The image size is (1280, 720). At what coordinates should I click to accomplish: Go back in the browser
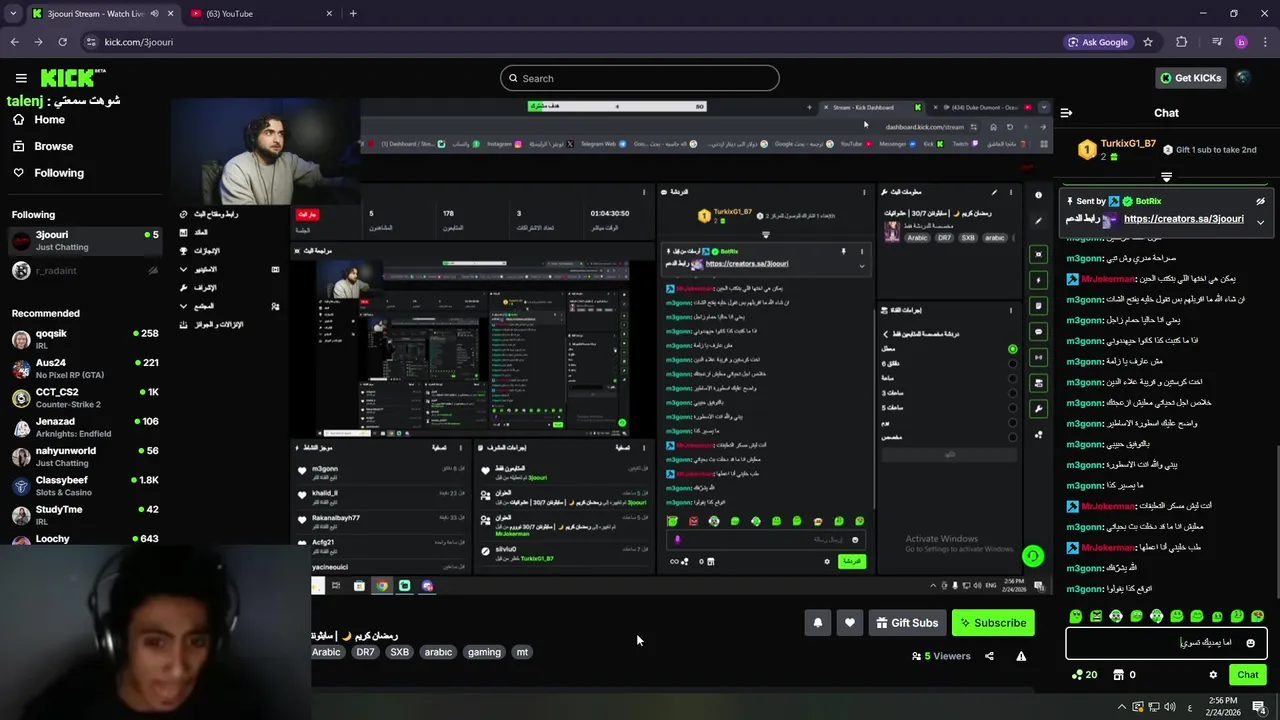14,42
